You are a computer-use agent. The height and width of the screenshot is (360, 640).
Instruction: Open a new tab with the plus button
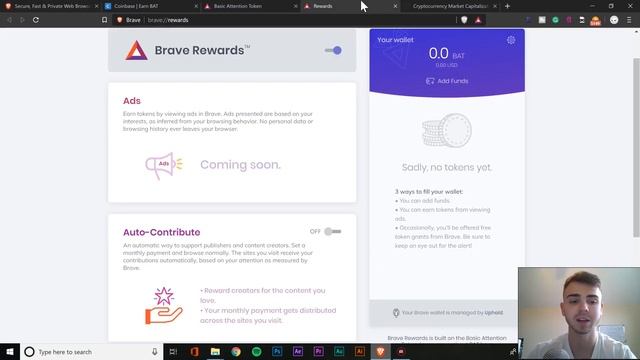tap(507, 6)
